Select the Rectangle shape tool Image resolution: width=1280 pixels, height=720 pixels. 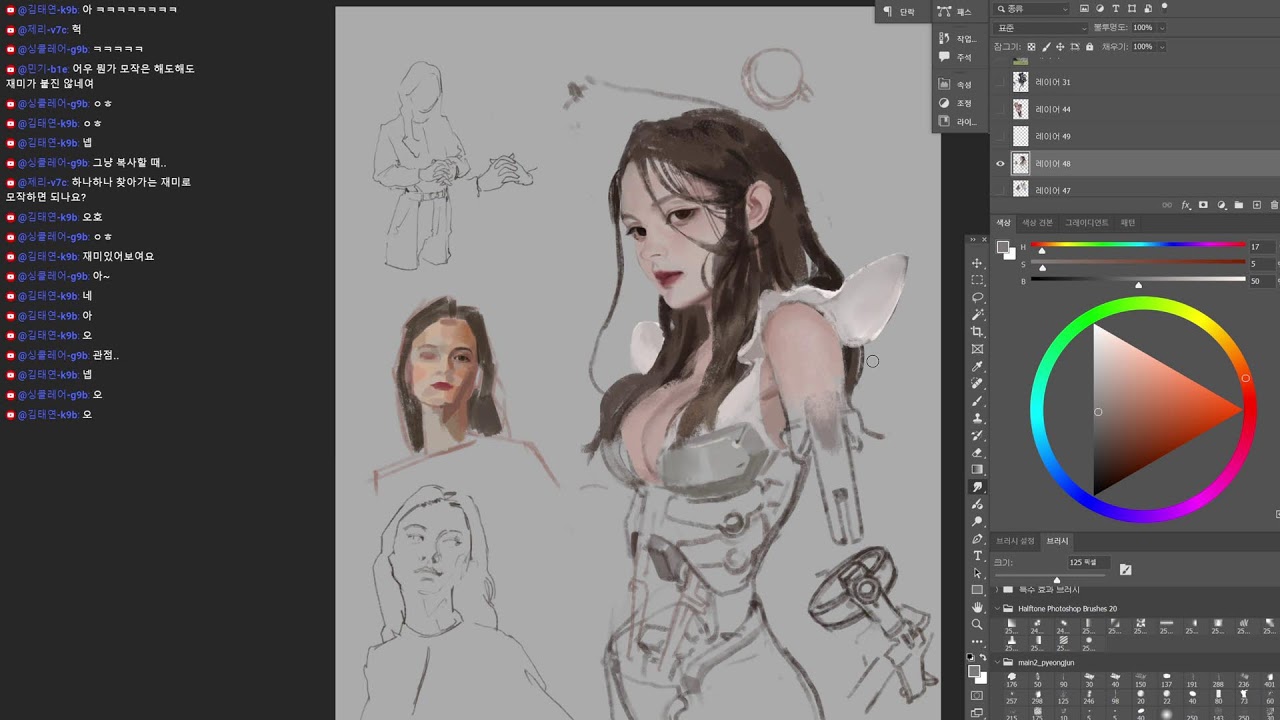click(x=977, y=590)
